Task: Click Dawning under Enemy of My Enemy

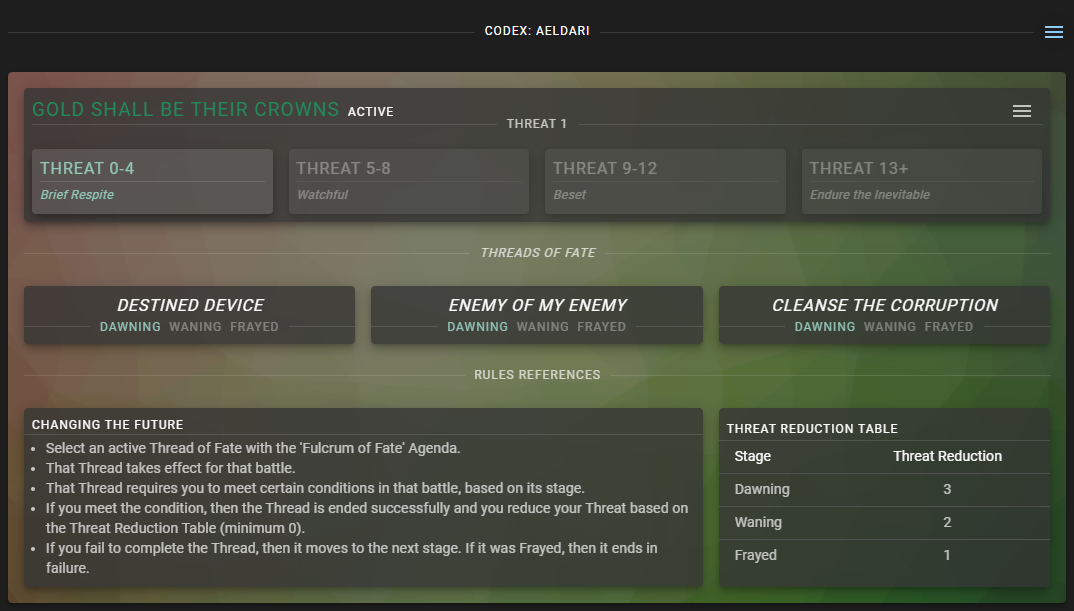Action: tap(477, 327)
